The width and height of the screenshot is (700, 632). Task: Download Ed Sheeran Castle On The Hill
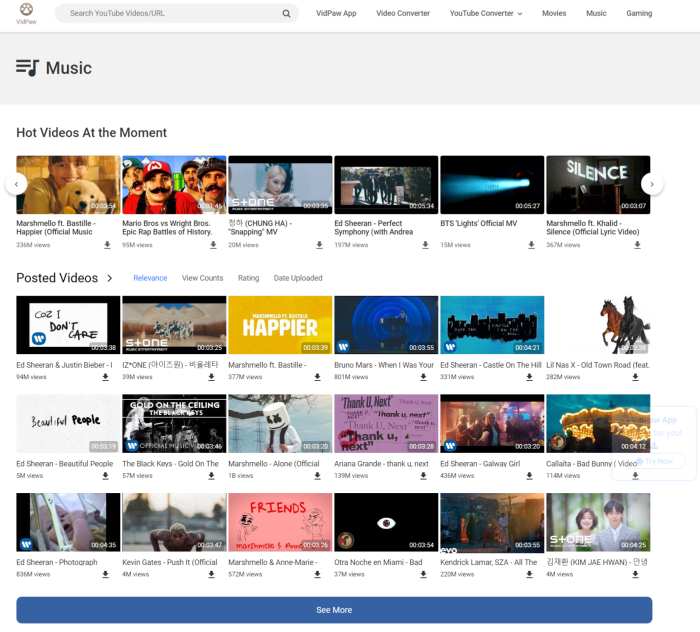coord(529,377)
